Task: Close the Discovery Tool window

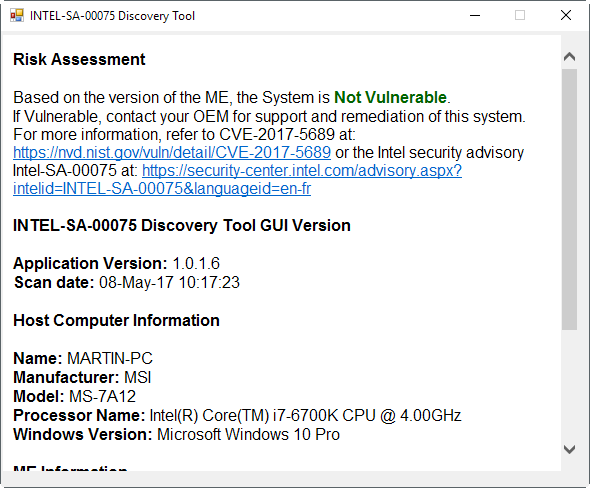Action: (566, 15)
